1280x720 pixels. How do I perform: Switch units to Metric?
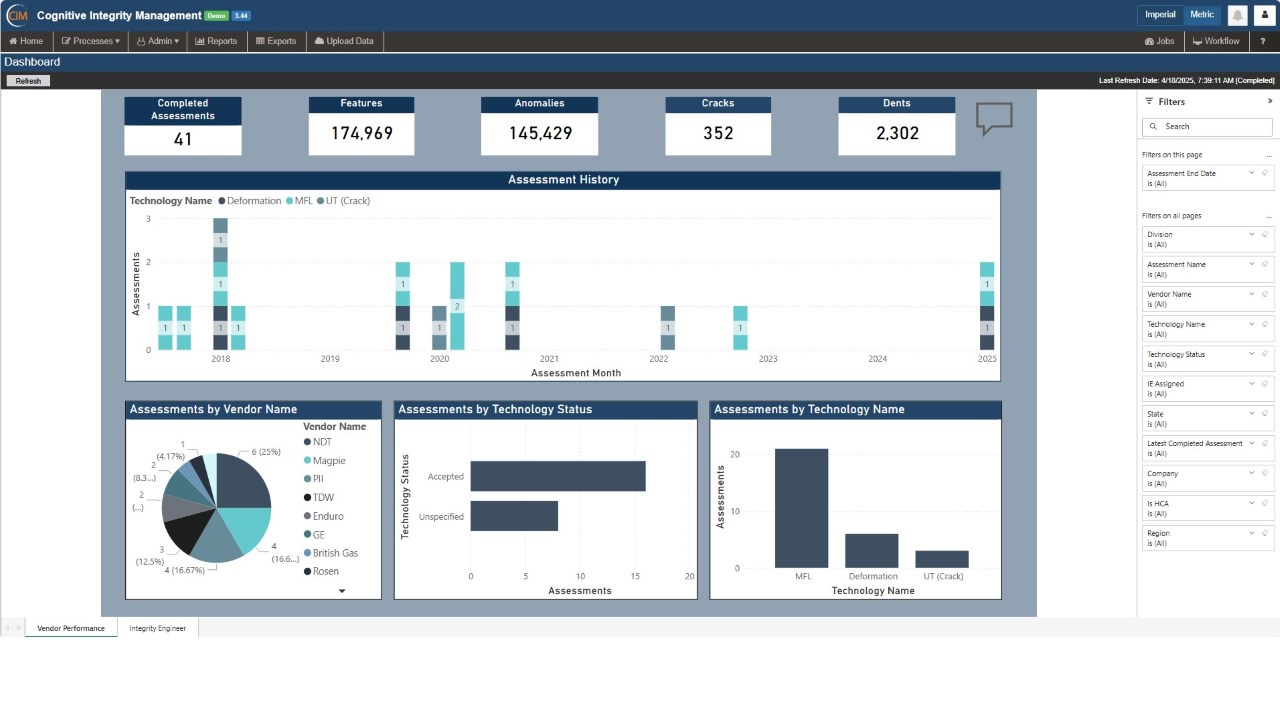(1202, 15)
